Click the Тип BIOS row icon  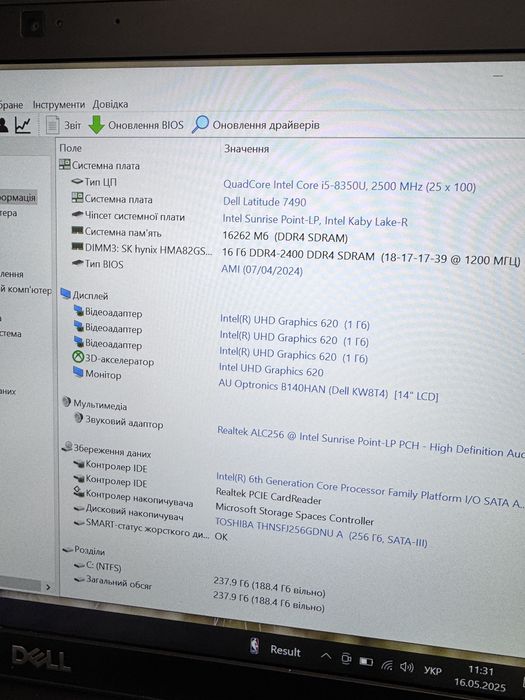77,263
